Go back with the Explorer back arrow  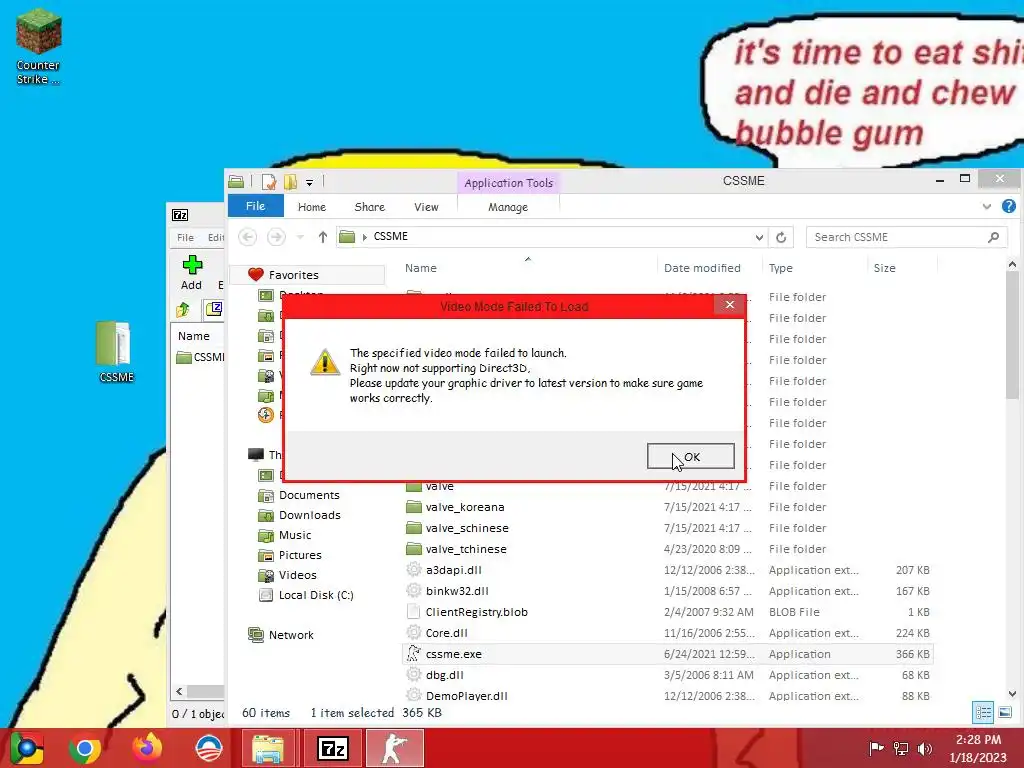coord(247,237)
